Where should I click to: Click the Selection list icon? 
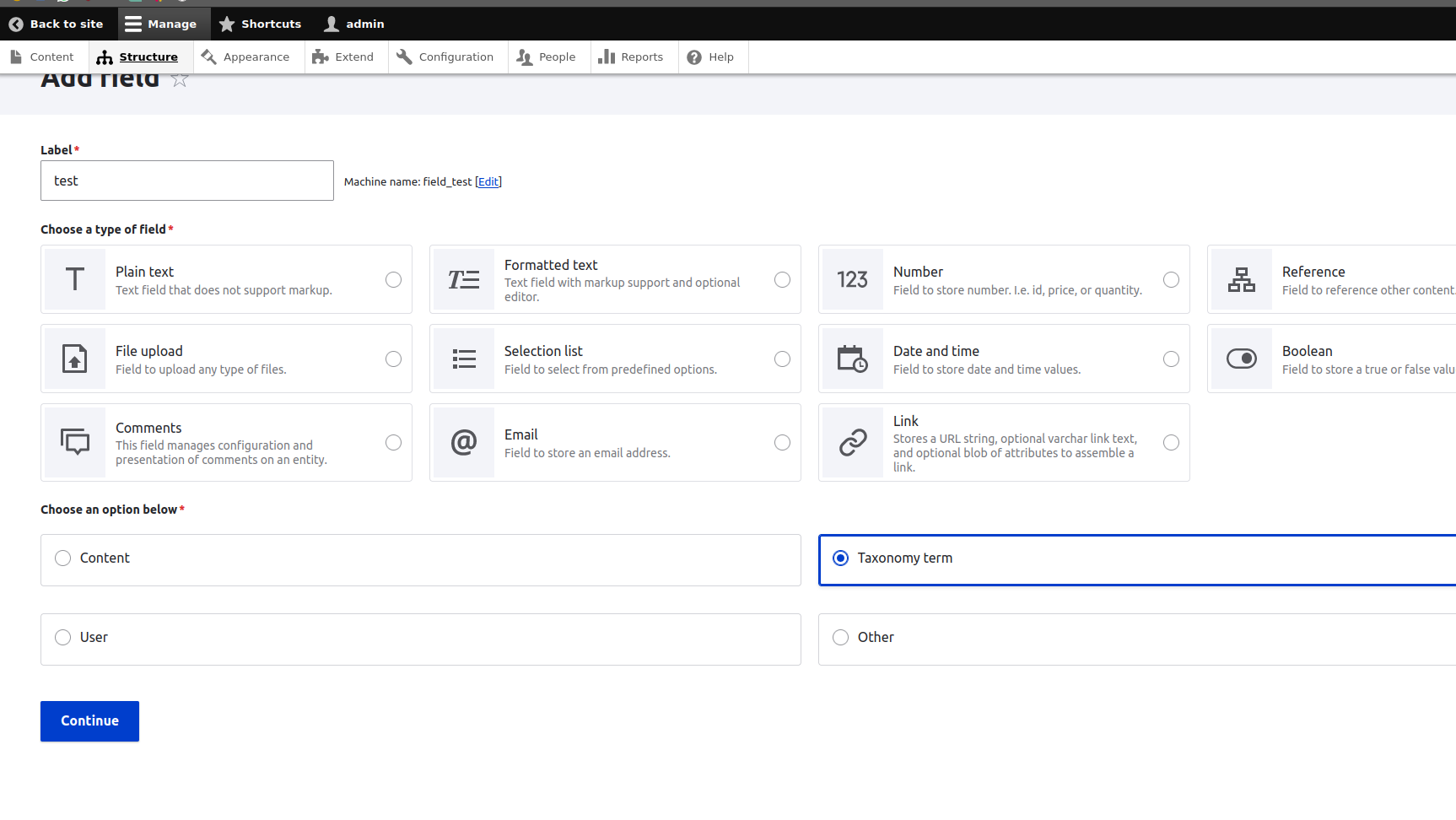(463, 359)
